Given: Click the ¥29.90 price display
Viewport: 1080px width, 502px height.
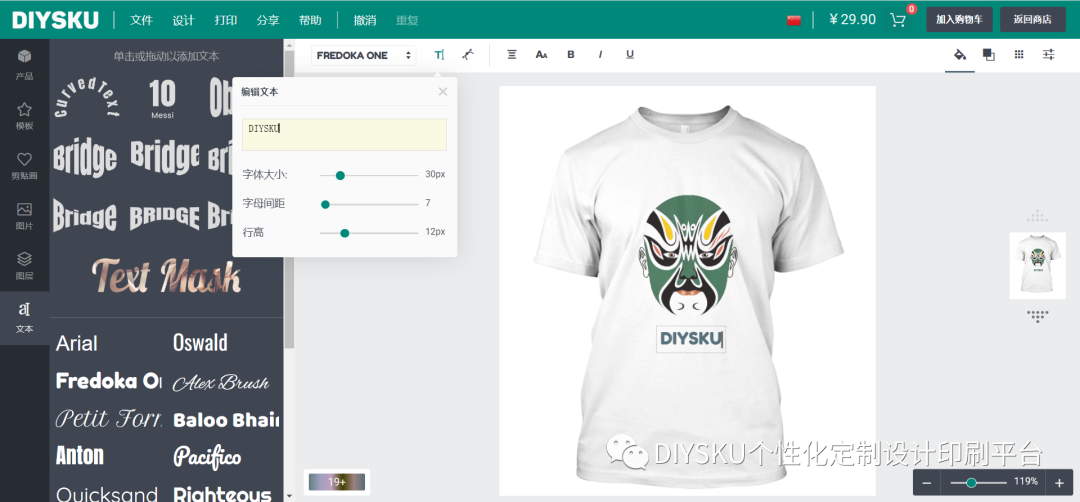Looking at the screenshot, I should [x=853, y=19].
